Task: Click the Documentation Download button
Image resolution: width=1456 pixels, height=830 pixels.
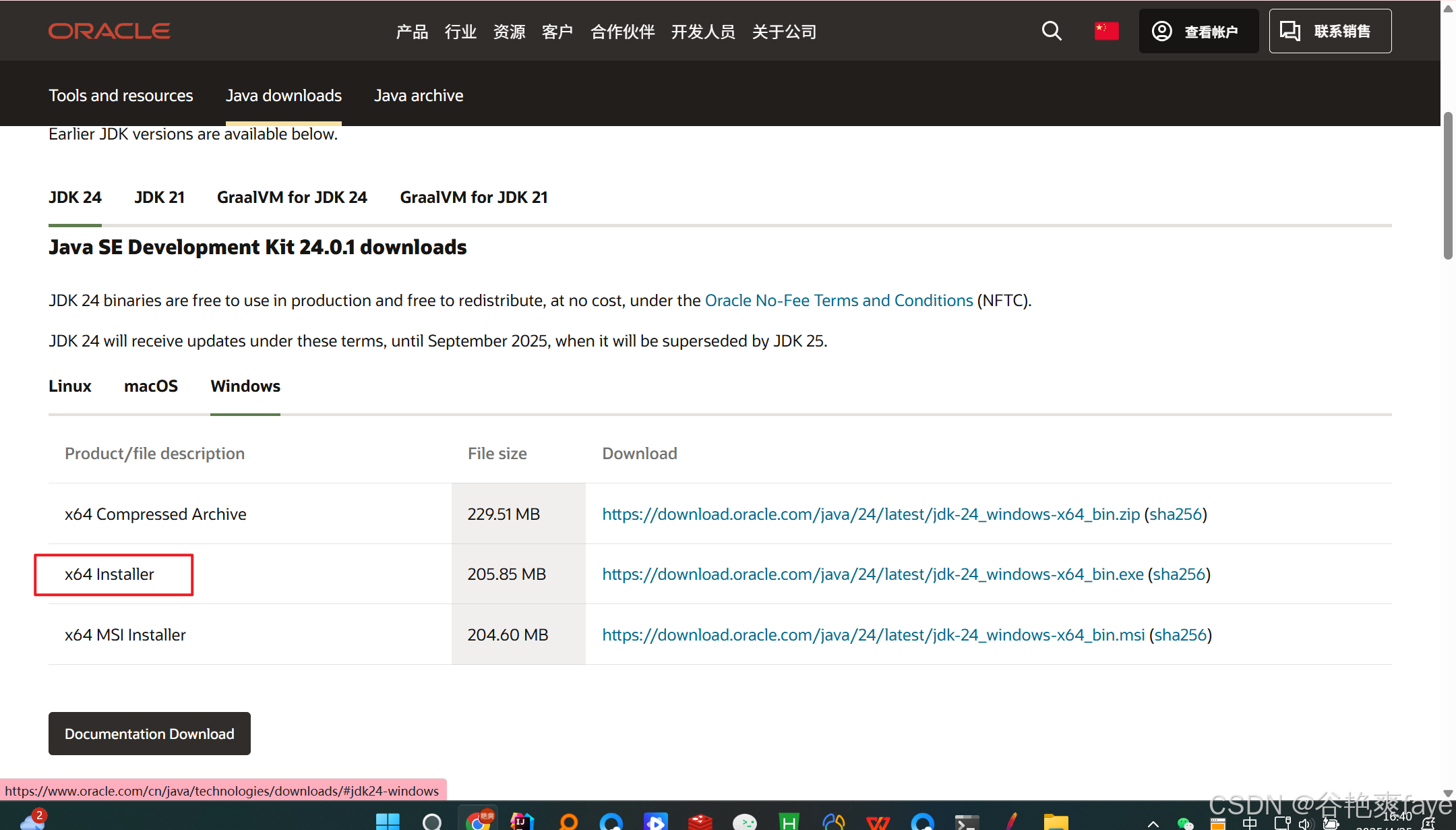Action: pyautogui.click(x=150, y=734)
